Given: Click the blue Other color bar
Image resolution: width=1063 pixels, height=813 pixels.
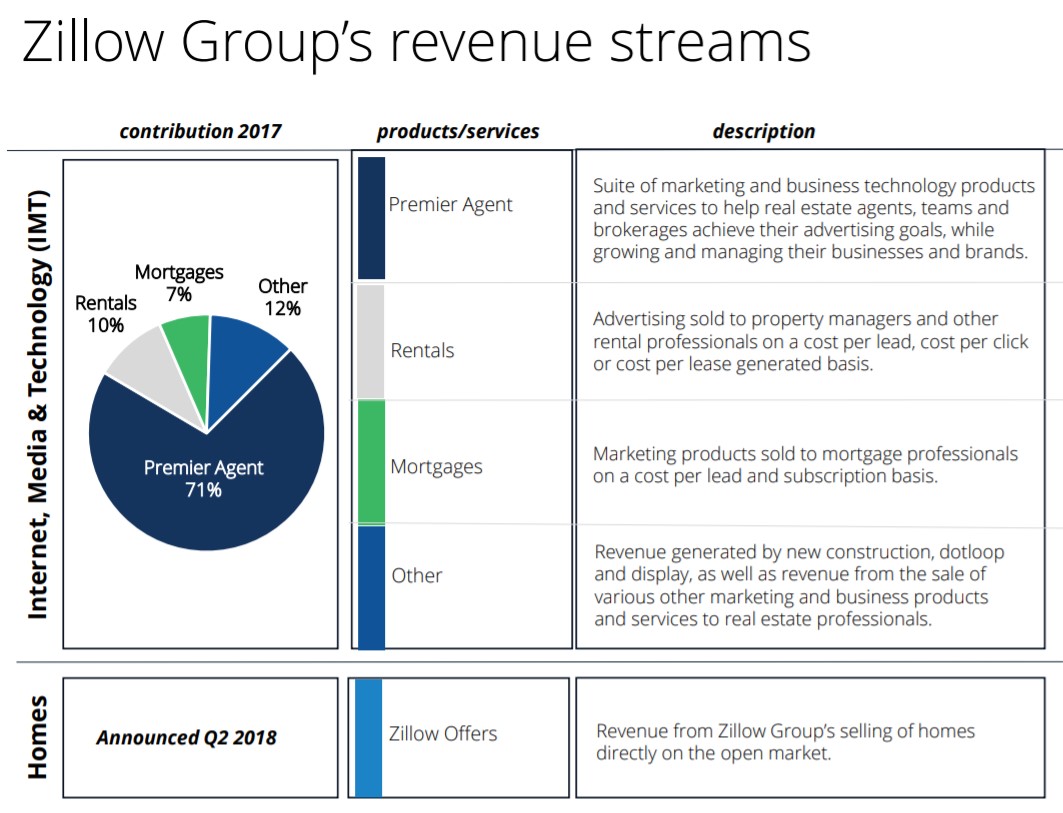Looking at the screenshot, I should click(x=371, y=587).
